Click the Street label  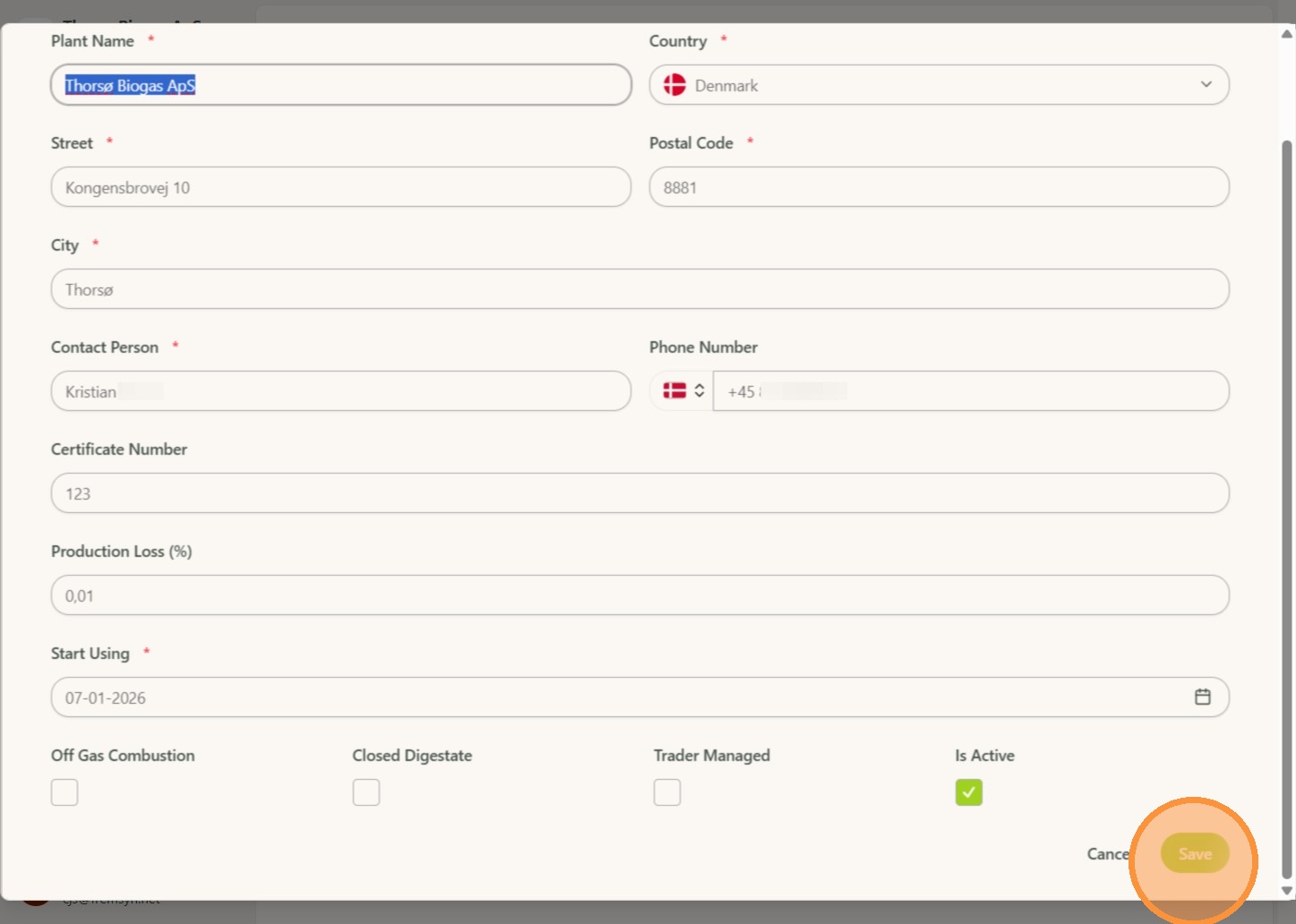pyautogui.click(x=72, y=143)
